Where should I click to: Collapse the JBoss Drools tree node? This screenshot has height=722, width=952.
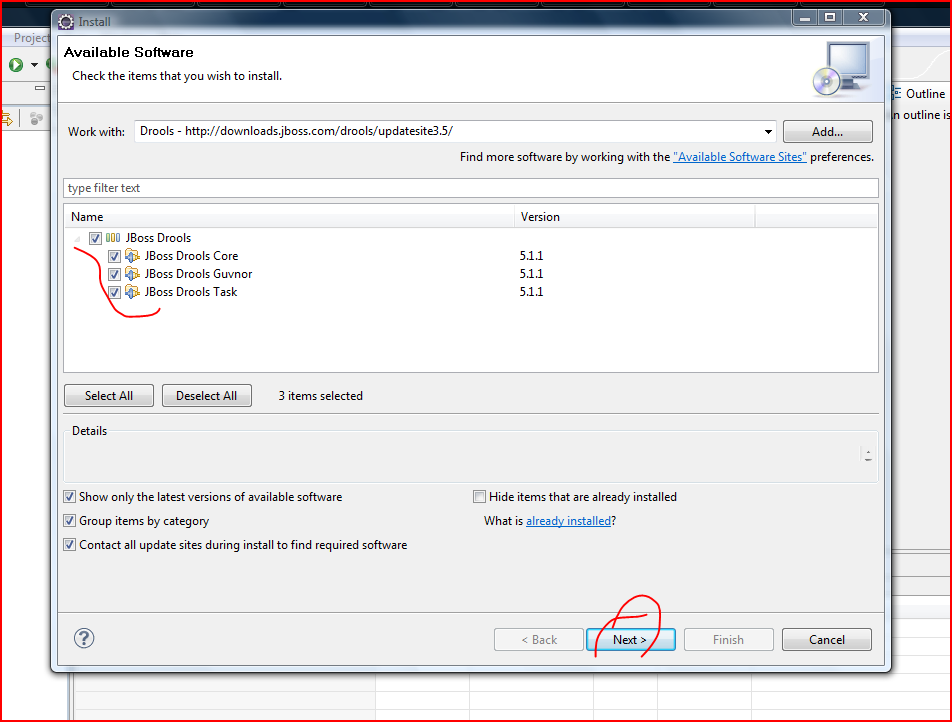point(77,239)
